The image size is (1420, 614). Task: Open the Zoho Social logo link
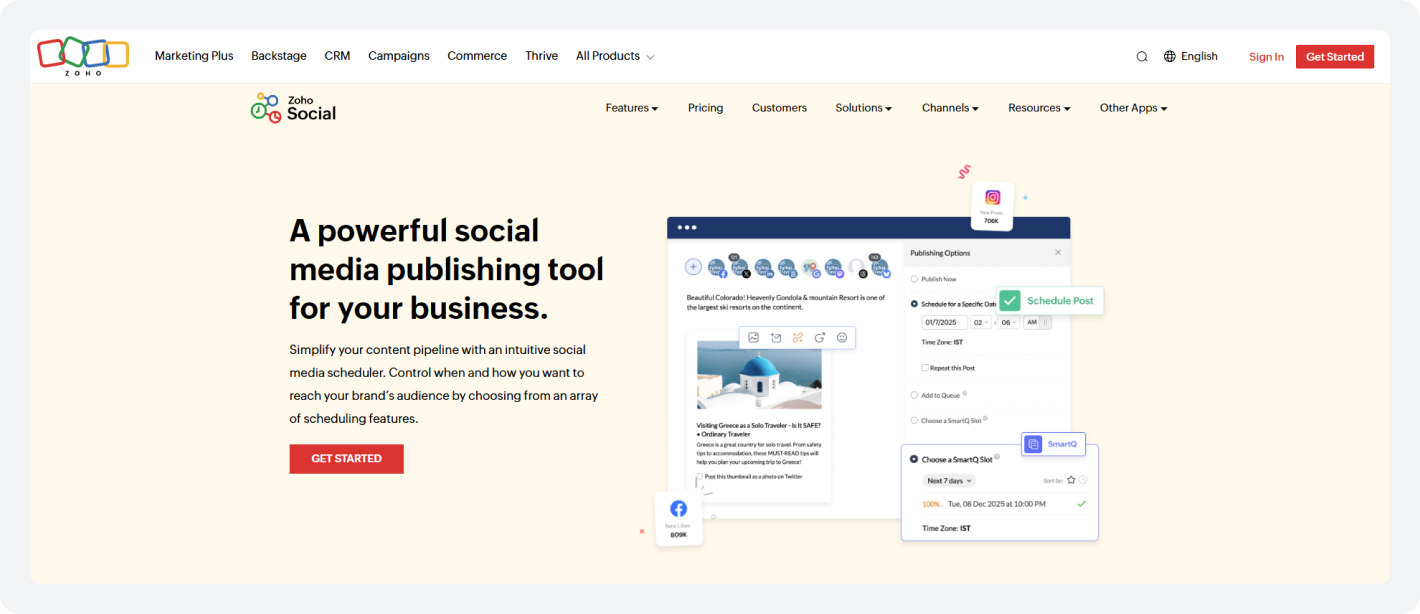pyautogui.click(x=293, y=108)
